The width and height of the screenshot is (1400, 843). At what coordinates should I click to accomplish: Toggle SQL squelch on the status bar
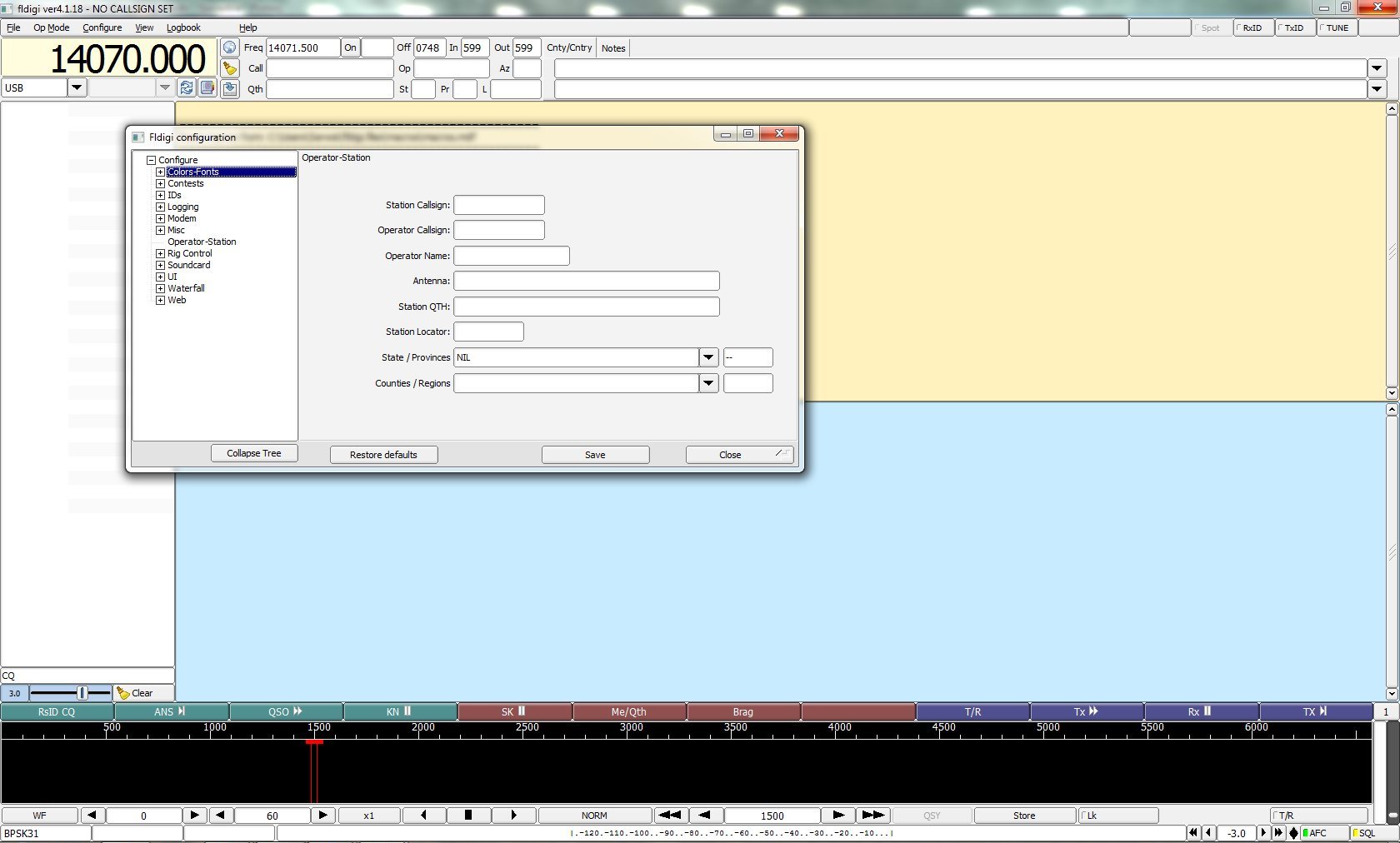(x=1373, y=833)
